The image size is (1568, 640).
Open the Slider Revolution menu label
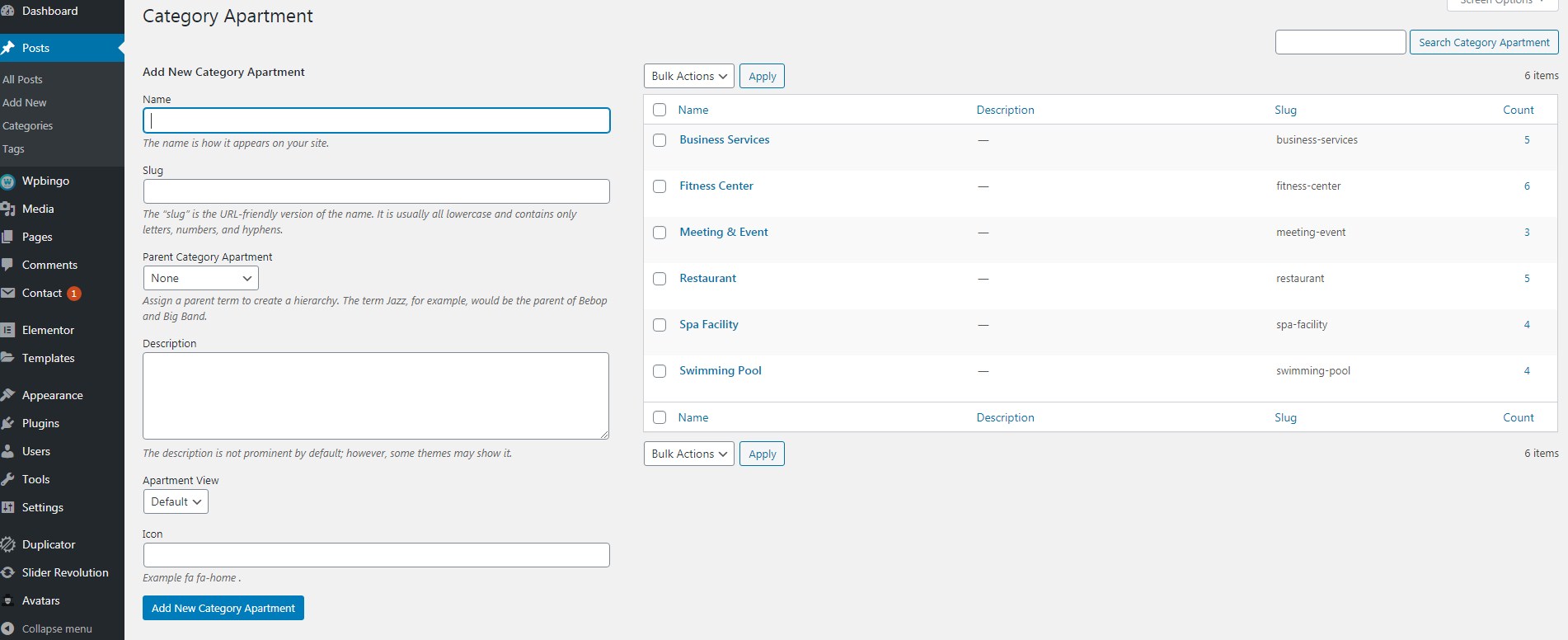65,572
